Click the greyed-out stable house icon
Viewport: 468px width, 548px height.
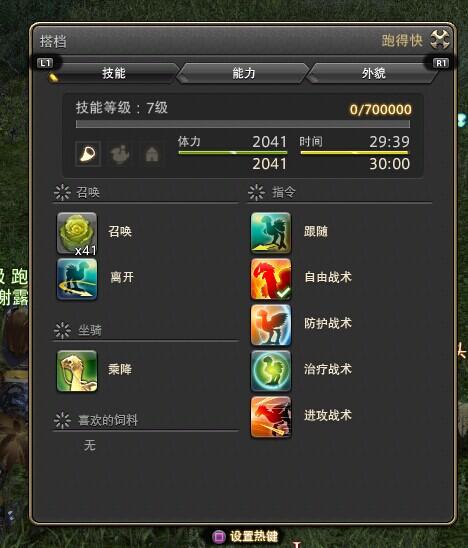(x=152, y=153)
